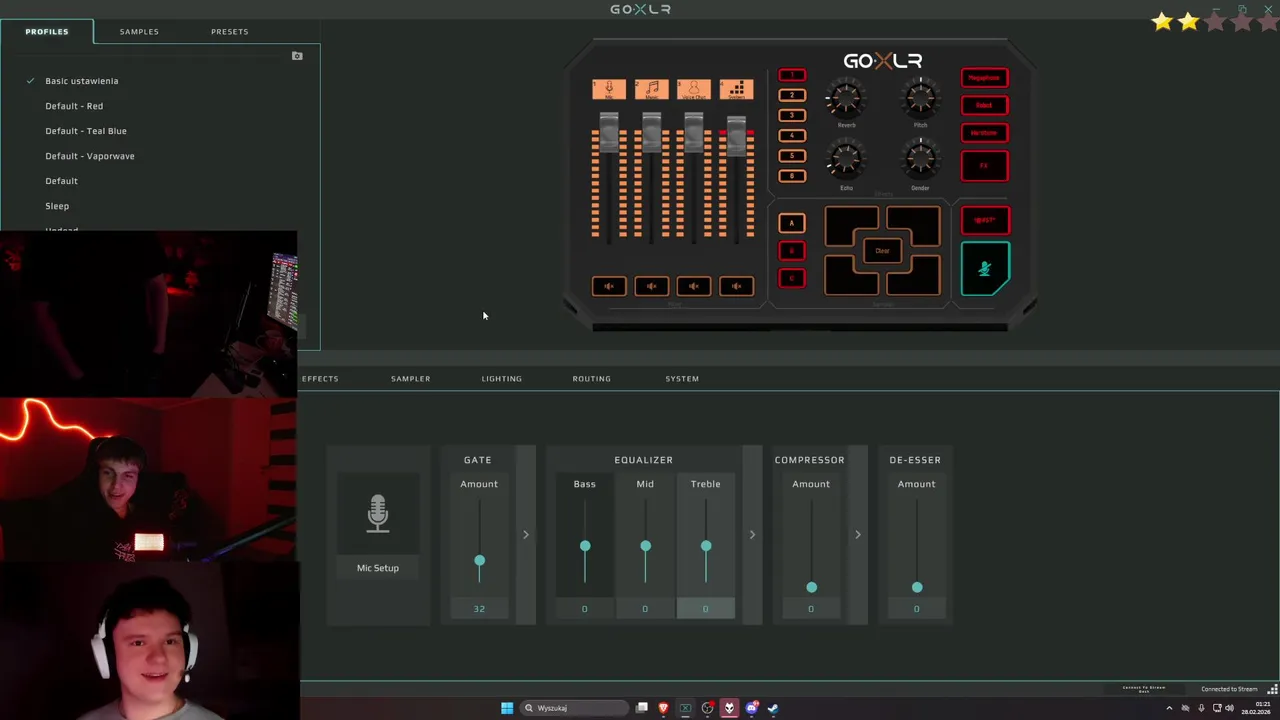Open the Effects tab
The width and height of the screenshot is (1280, 720).
click(320, 378)
